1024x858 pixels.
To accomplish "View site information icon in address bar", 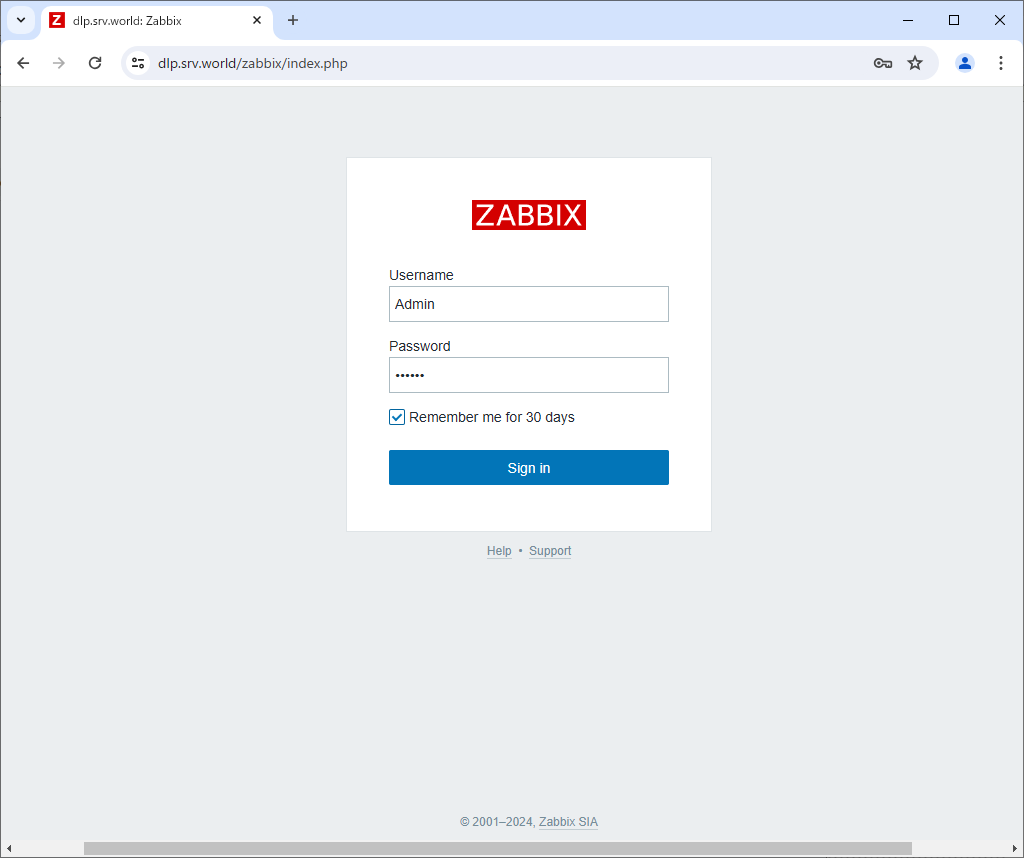I will click(x=138, y=63).
